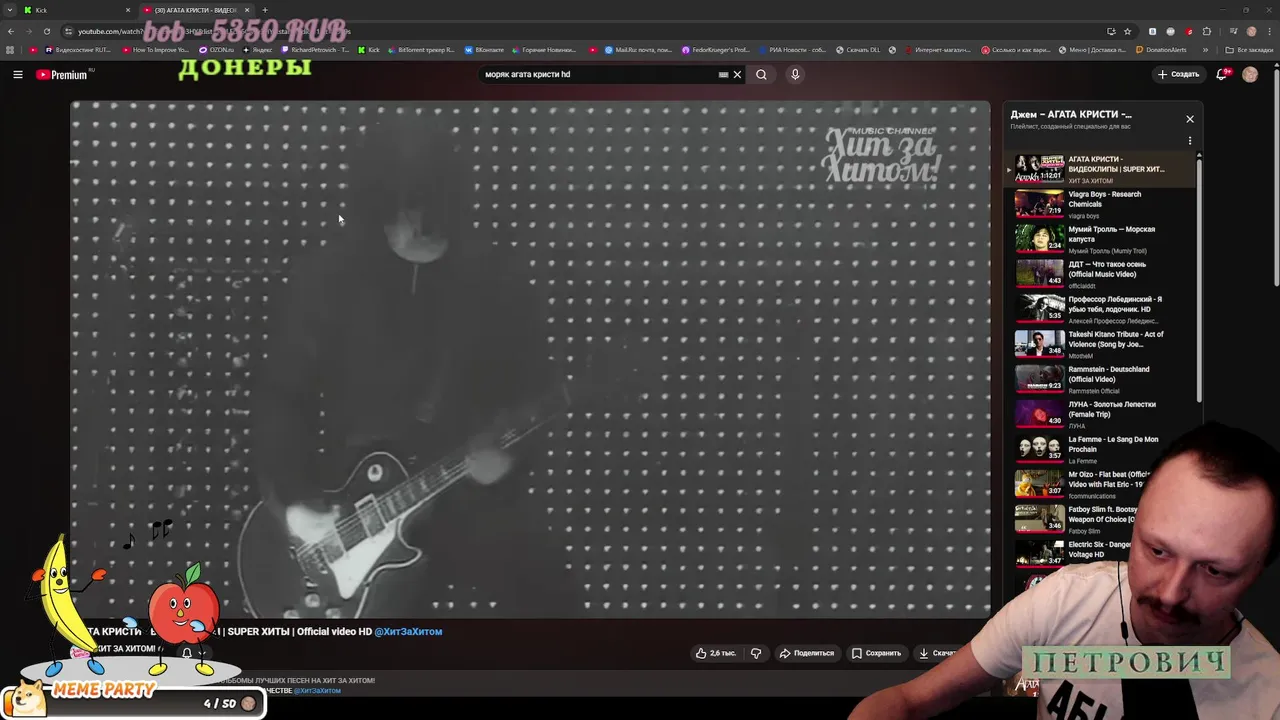Start voice search with the microphone icon
Screen dimensions: 1280x720
[795, 74]
